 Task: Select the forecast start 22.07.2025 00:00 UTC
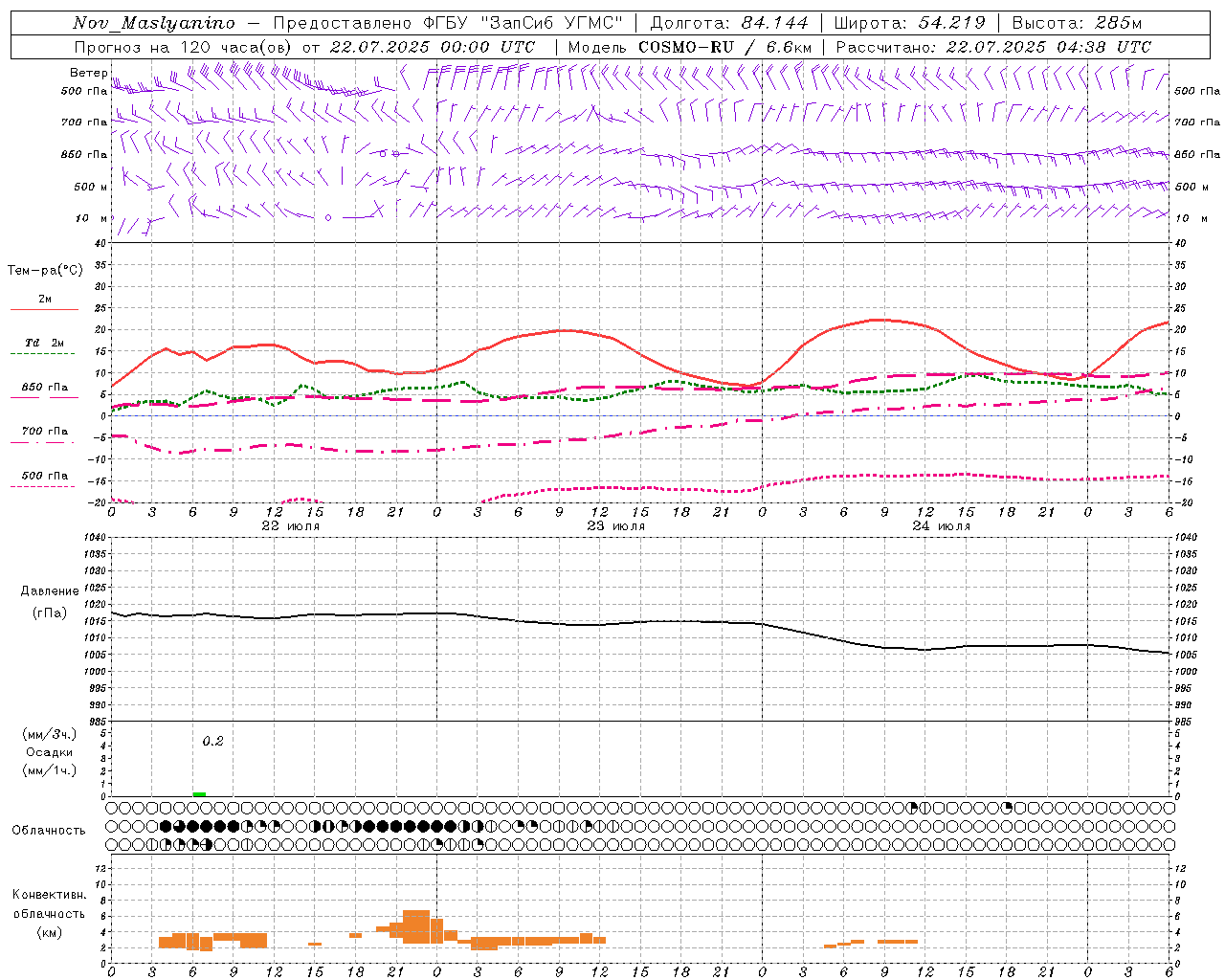(x=433, y=47)
